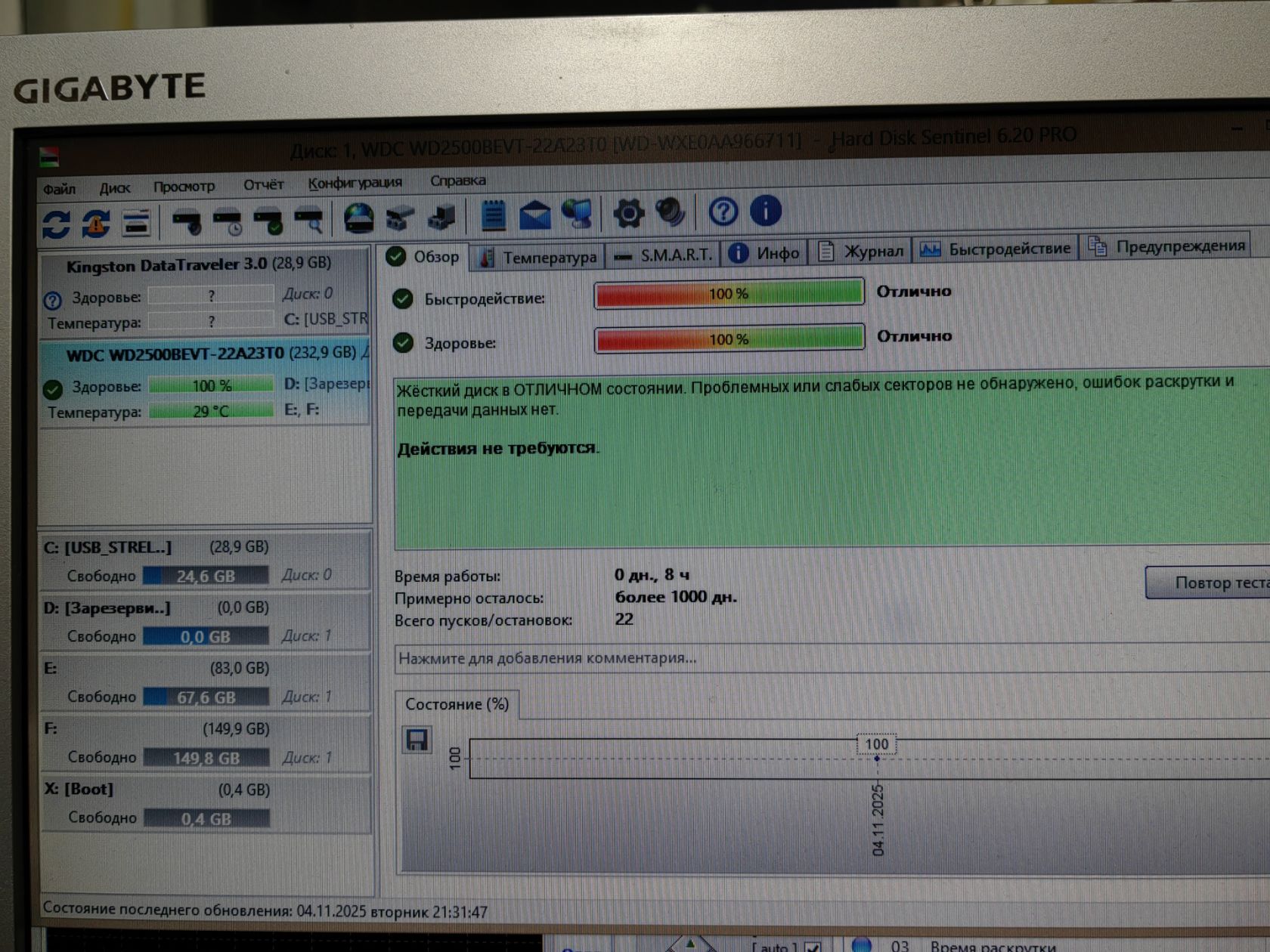Click the Повтор теста button
Screen dimensions: 1270x952
pos(1209,583)
